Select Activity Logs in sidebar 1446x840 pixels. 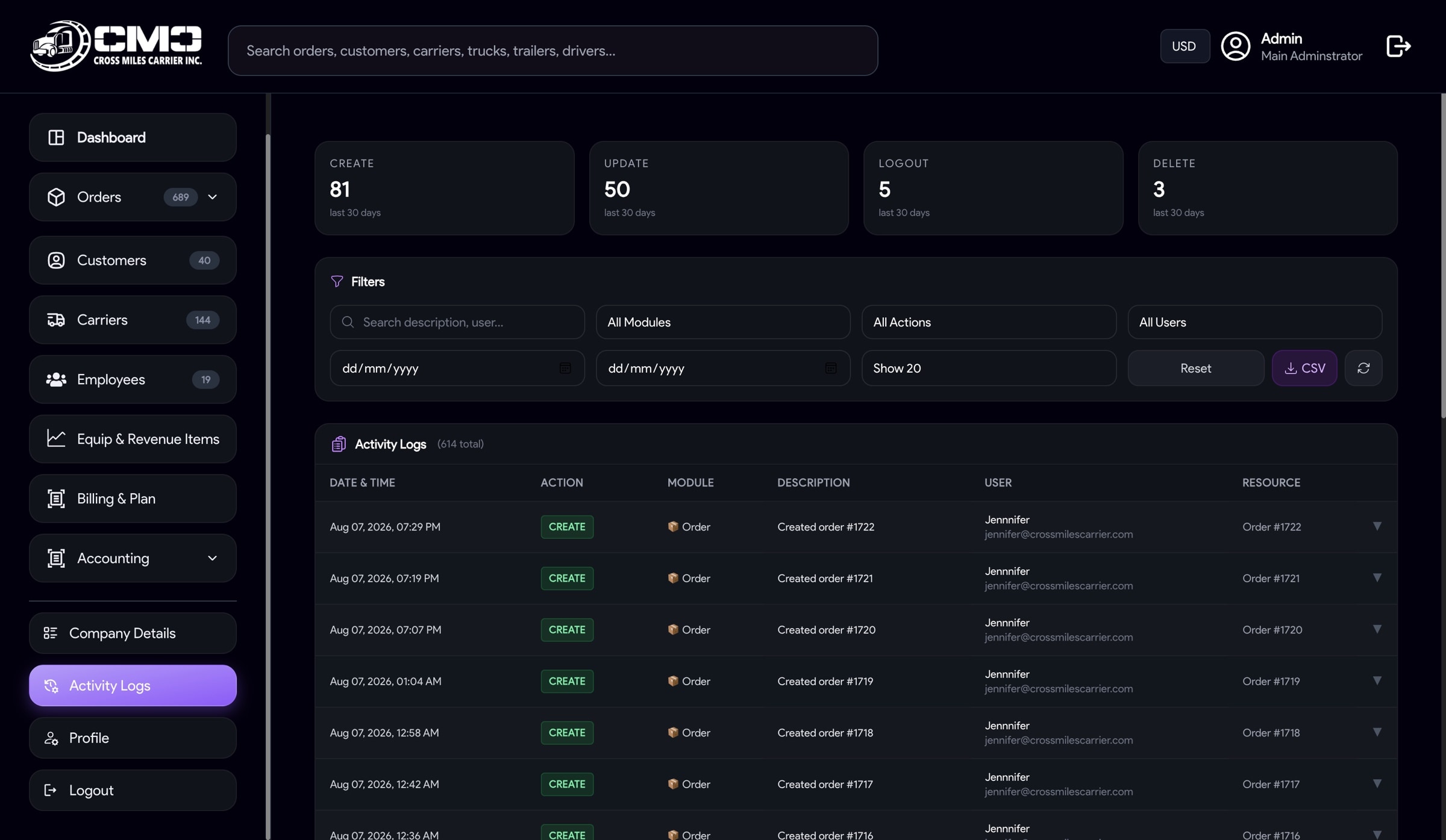(133, 685)
